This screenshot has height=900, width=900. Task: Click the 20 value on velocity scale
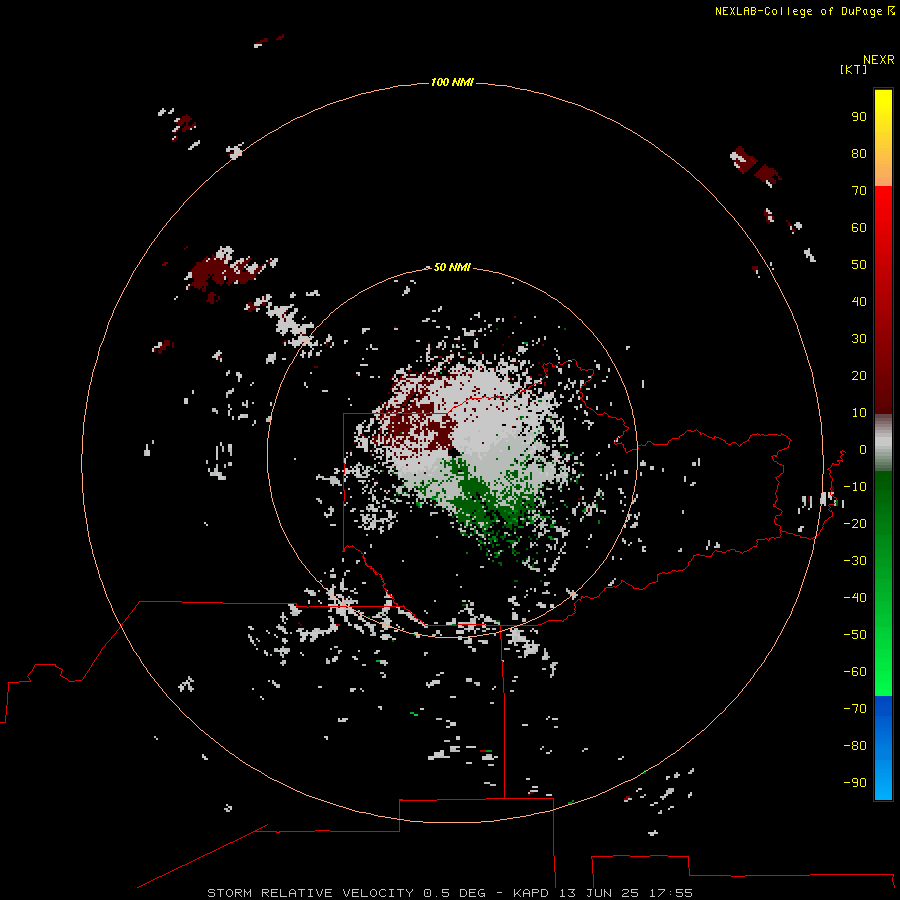coord(859,376)
